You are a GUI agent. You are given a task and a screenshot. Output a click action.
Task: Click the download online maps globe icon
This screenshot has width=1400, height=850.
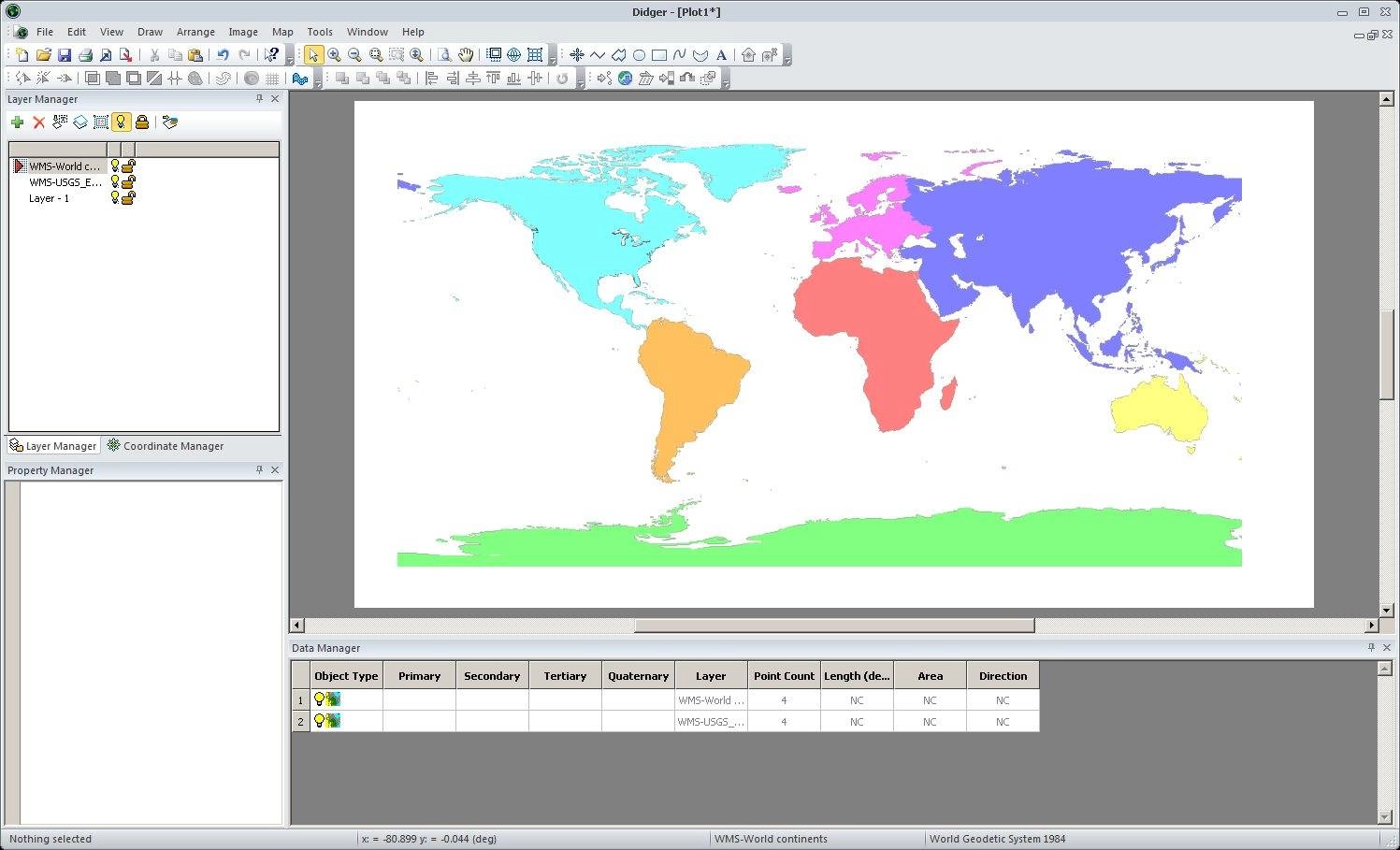coord(625,79)
